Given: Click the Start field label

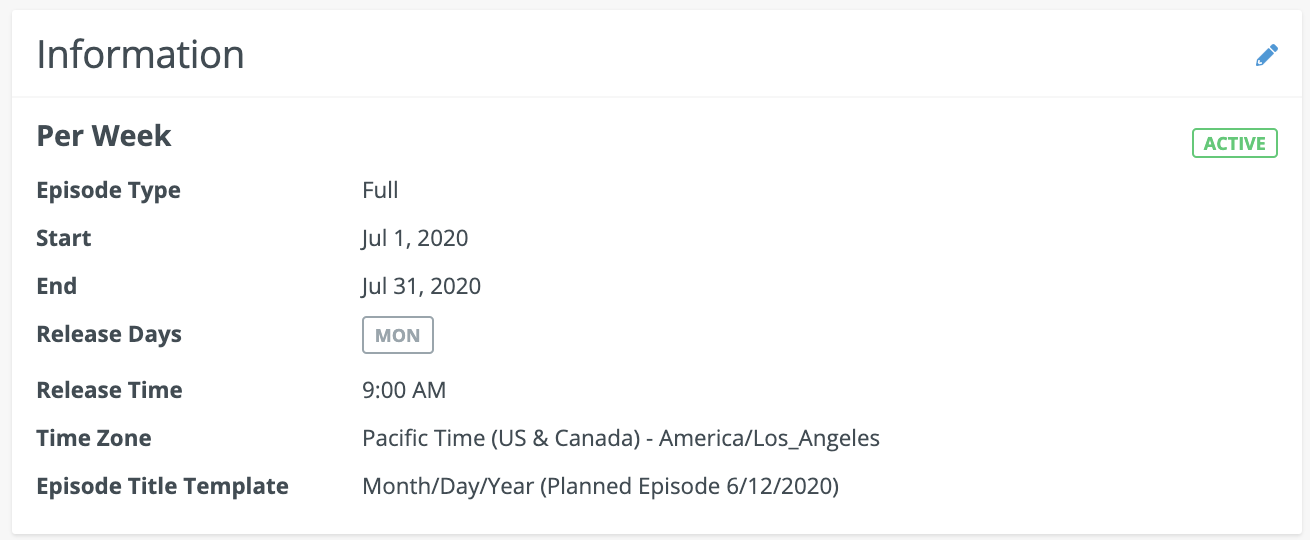Looking at the screenshot, I should coord(63,238).
